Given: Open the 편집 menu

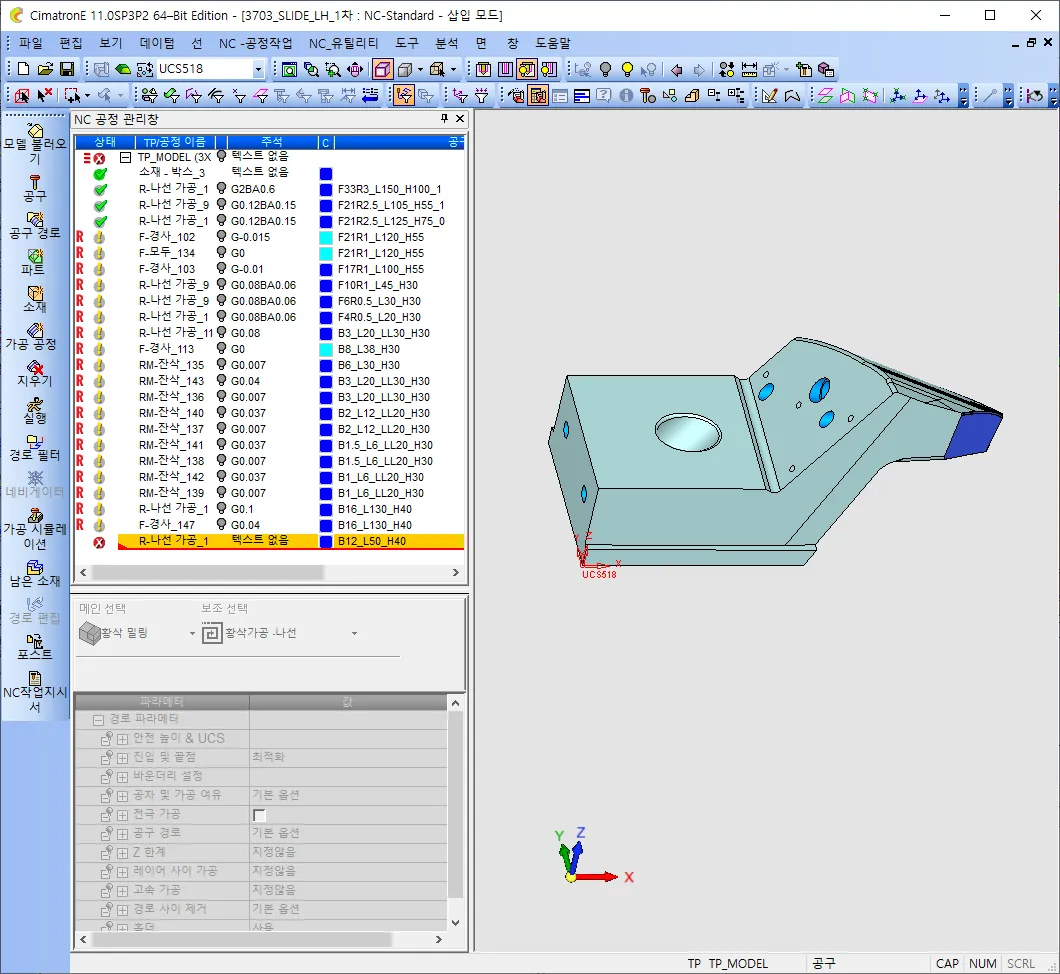Looking at the screenshot, I should 71,43.
